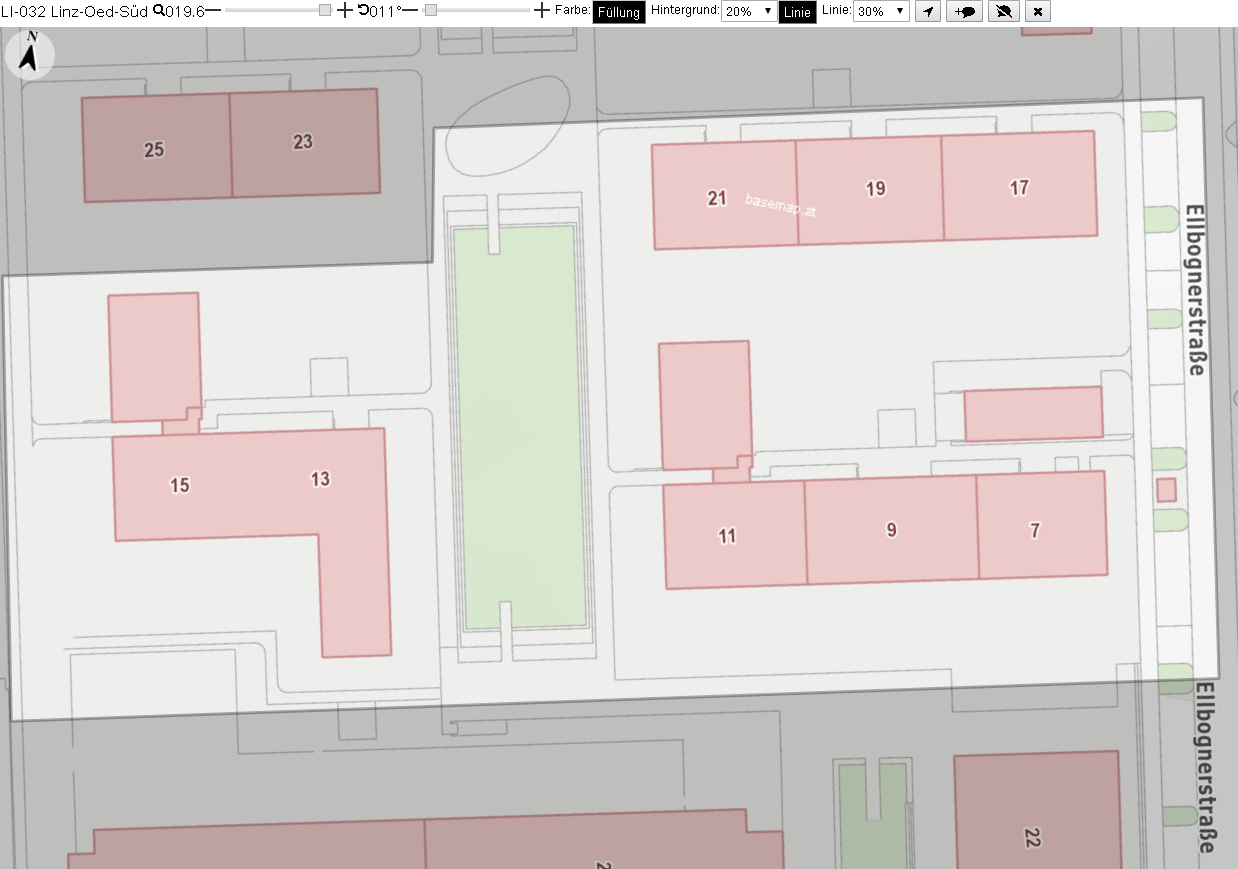Click the X close toolbar button

pyautogui.click(x=1038, y=11)
